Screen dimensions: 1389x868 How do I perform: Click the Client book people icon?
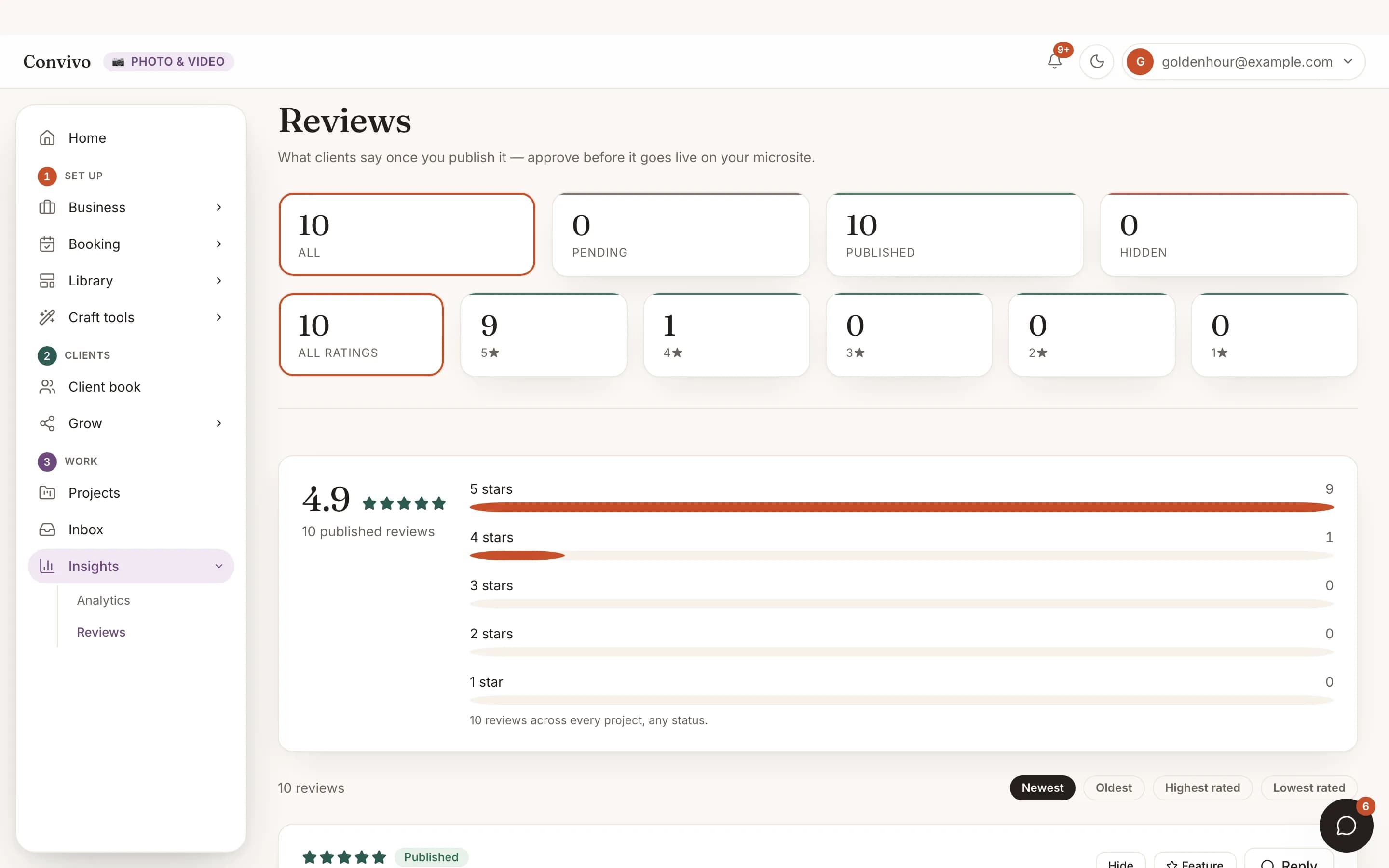pos(47,387)
